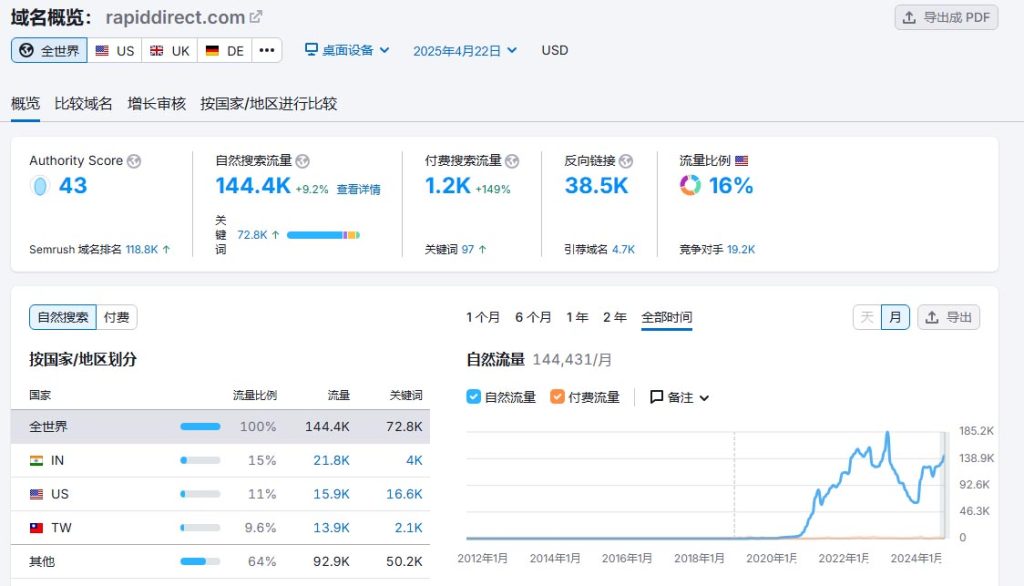This screenshot has width=1024, height=586.
Task: Open the ••• more countries menu
Action: pyautogui.click(x=266, y=50)
